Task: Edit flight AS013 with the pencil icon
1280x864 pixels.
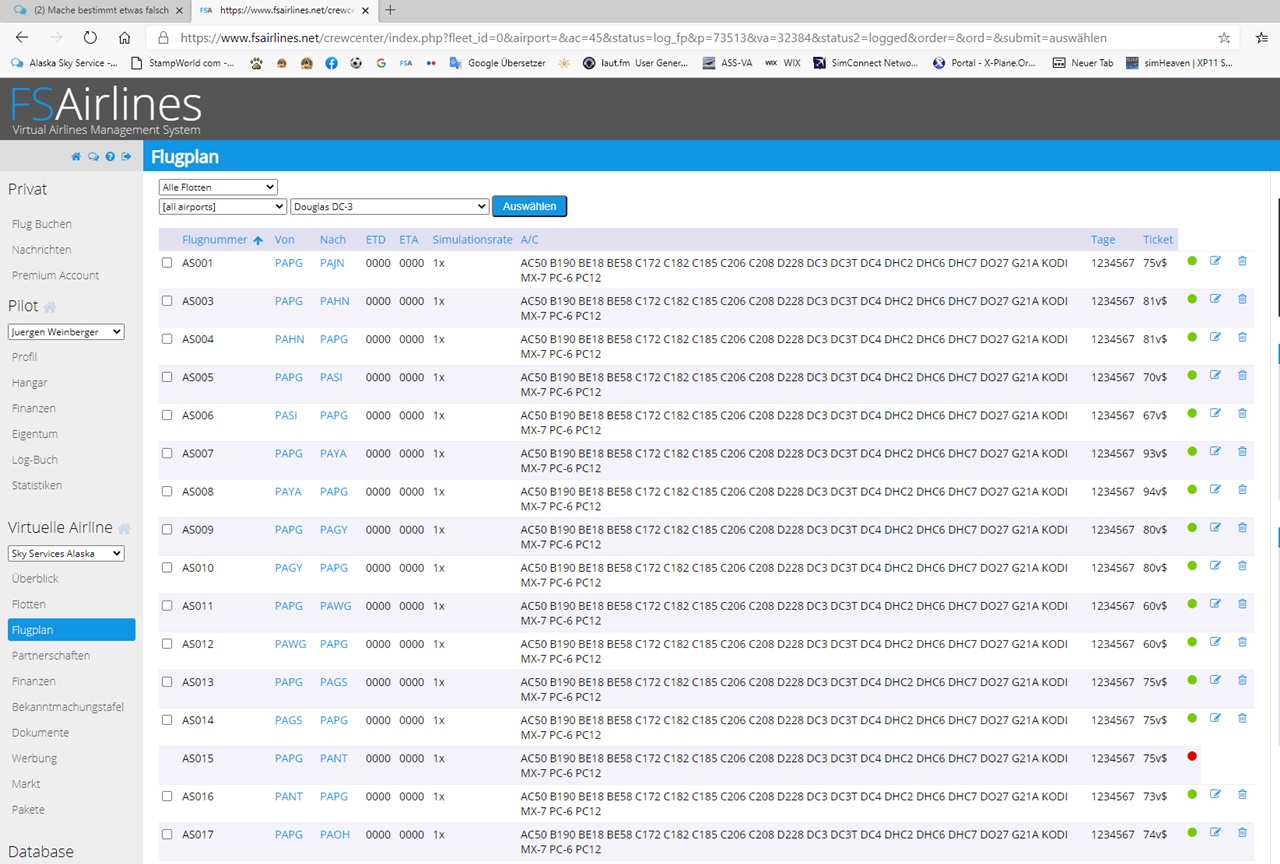Action: [x=1216, y=680]
